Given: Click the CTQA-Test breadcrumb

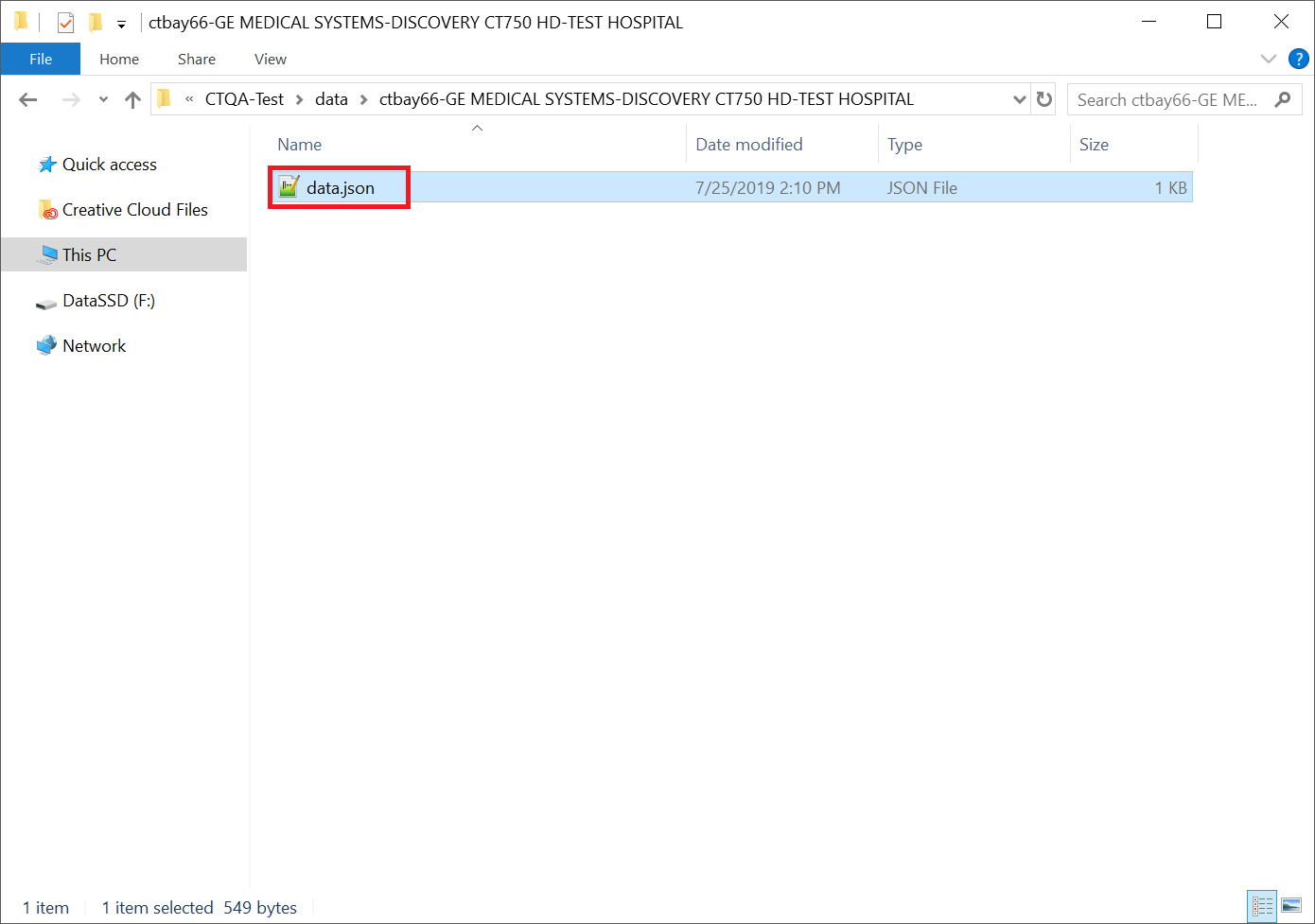Looking at the screenshot, I should coord(244,99).
